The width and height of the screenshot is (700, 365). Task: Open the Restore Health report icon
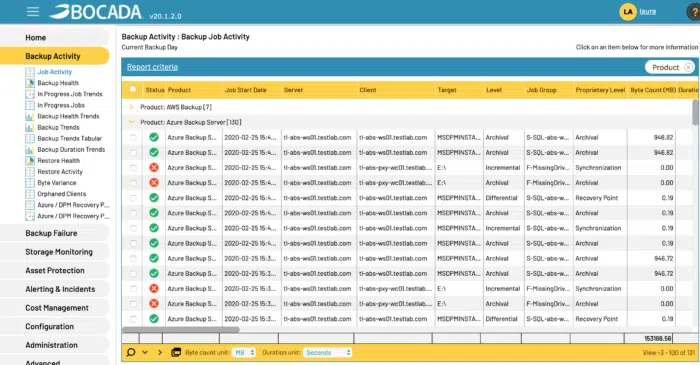[30, 161]
